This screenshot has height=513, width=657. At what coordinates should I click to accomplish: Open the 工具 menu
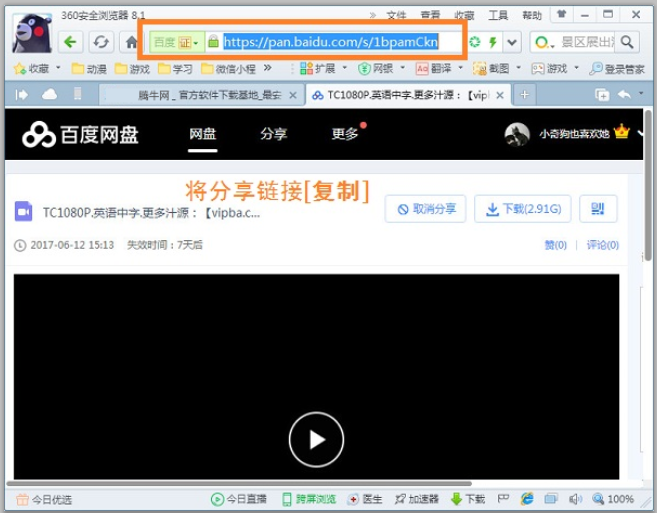coord(498,16)
